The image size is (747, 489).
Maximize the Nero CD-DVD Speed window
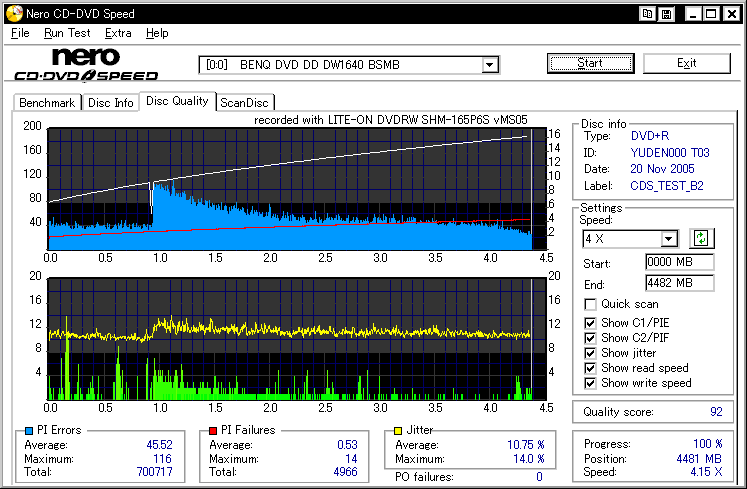tap(710, 14)
